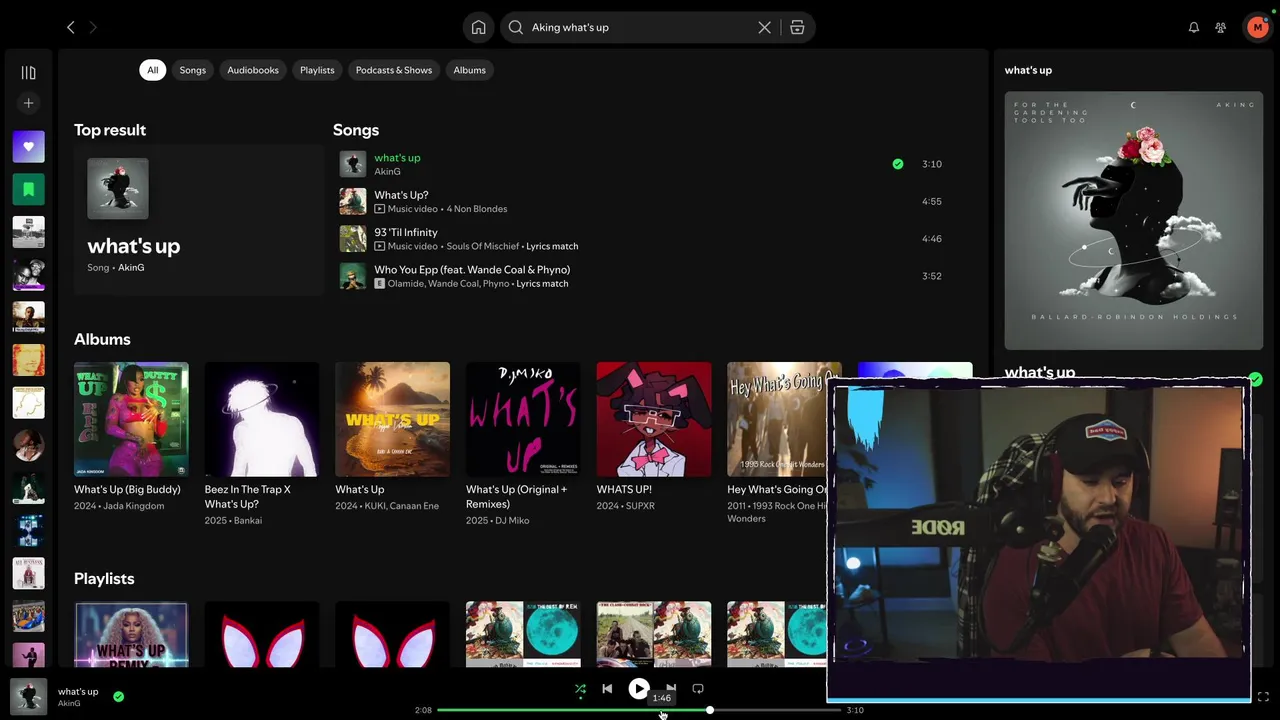This screenshot has height=720, width=1280.
Task: Open the user profile avatar M
Action: (x=1257, y=28)
